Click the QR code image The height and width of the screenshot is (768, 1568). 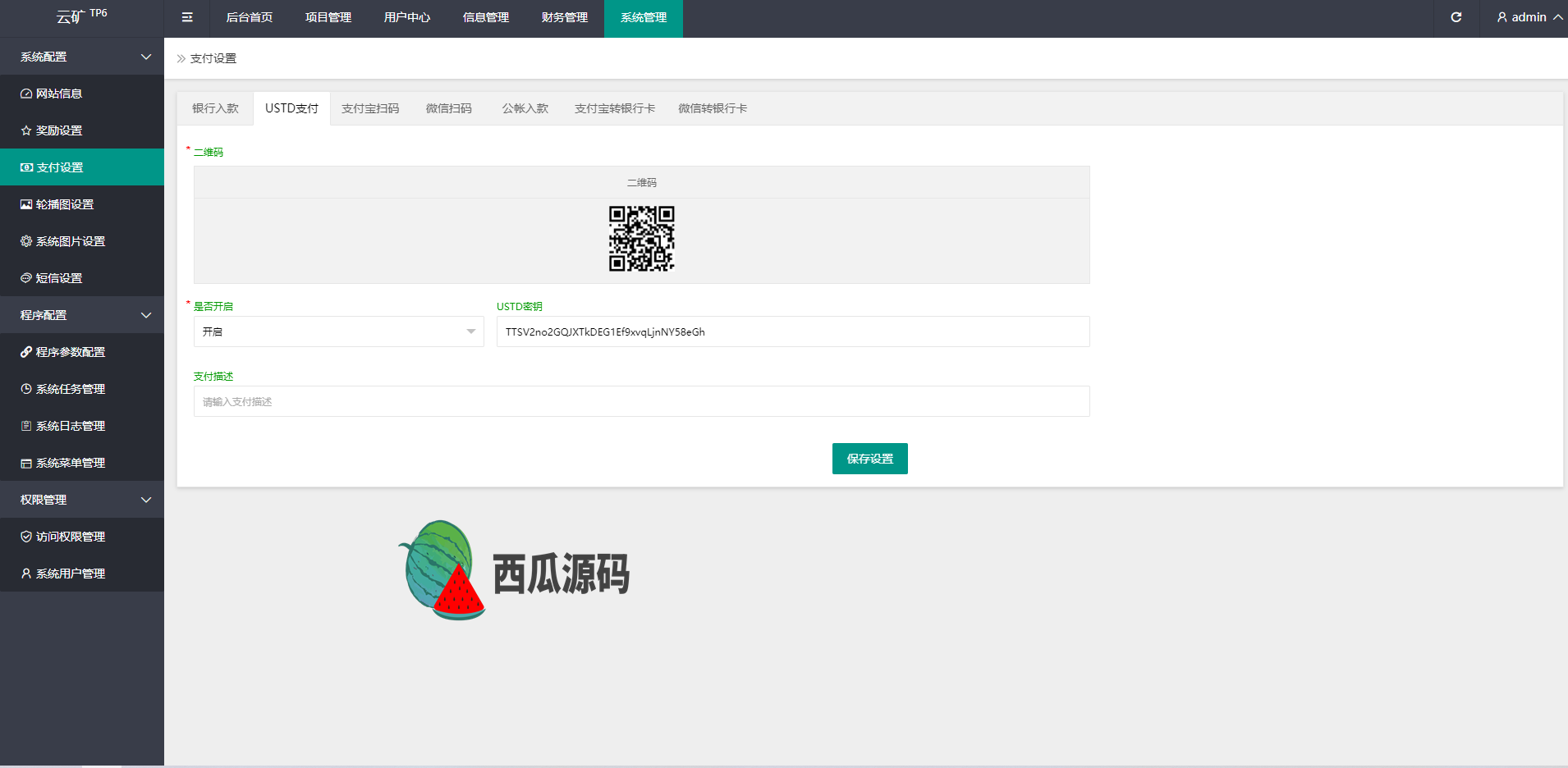pyautogui.click(x=642, y=239)
